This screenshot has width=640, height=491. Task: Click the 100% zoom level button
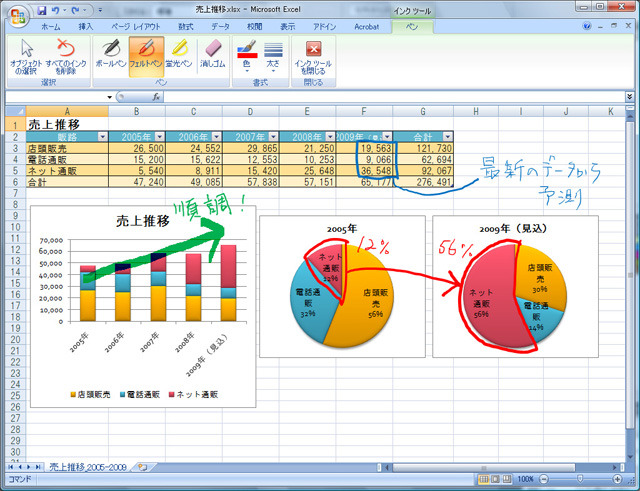526,479
